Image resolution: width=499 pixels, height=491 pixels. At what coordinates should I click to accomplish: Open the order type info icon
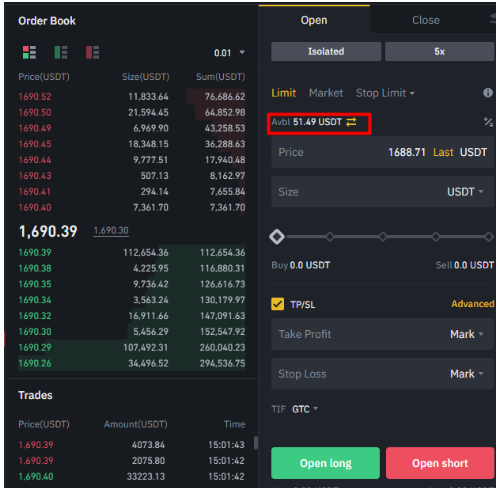pos(488,93)
